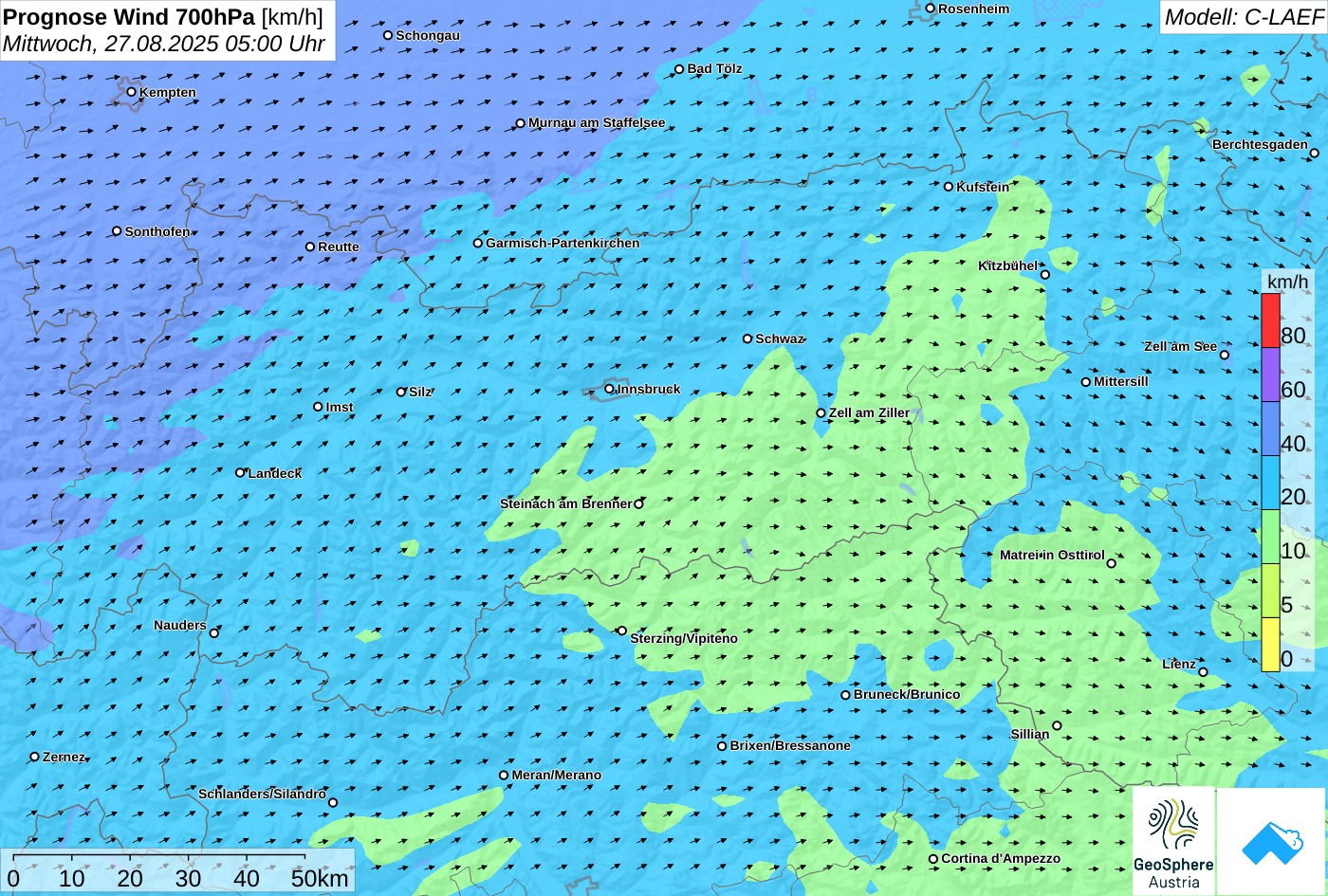The width and height of the screenshot is (1328, 896).
Task: Select the Kitzbühel marker dot
Action: coord(1045,275)
